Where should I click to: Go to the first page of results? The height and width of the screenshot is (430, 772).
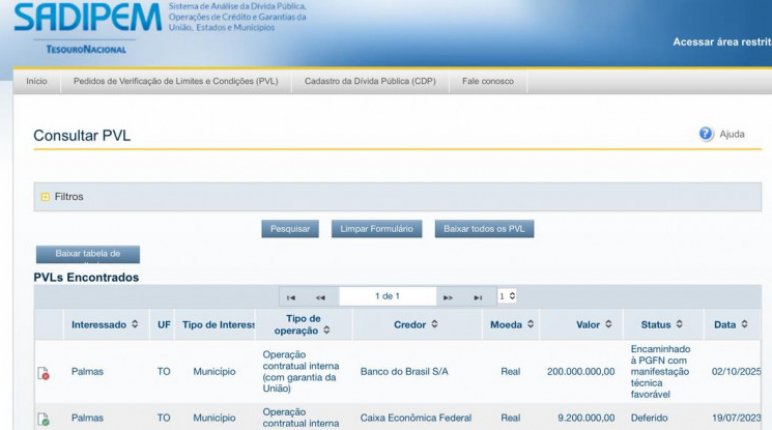291,297
